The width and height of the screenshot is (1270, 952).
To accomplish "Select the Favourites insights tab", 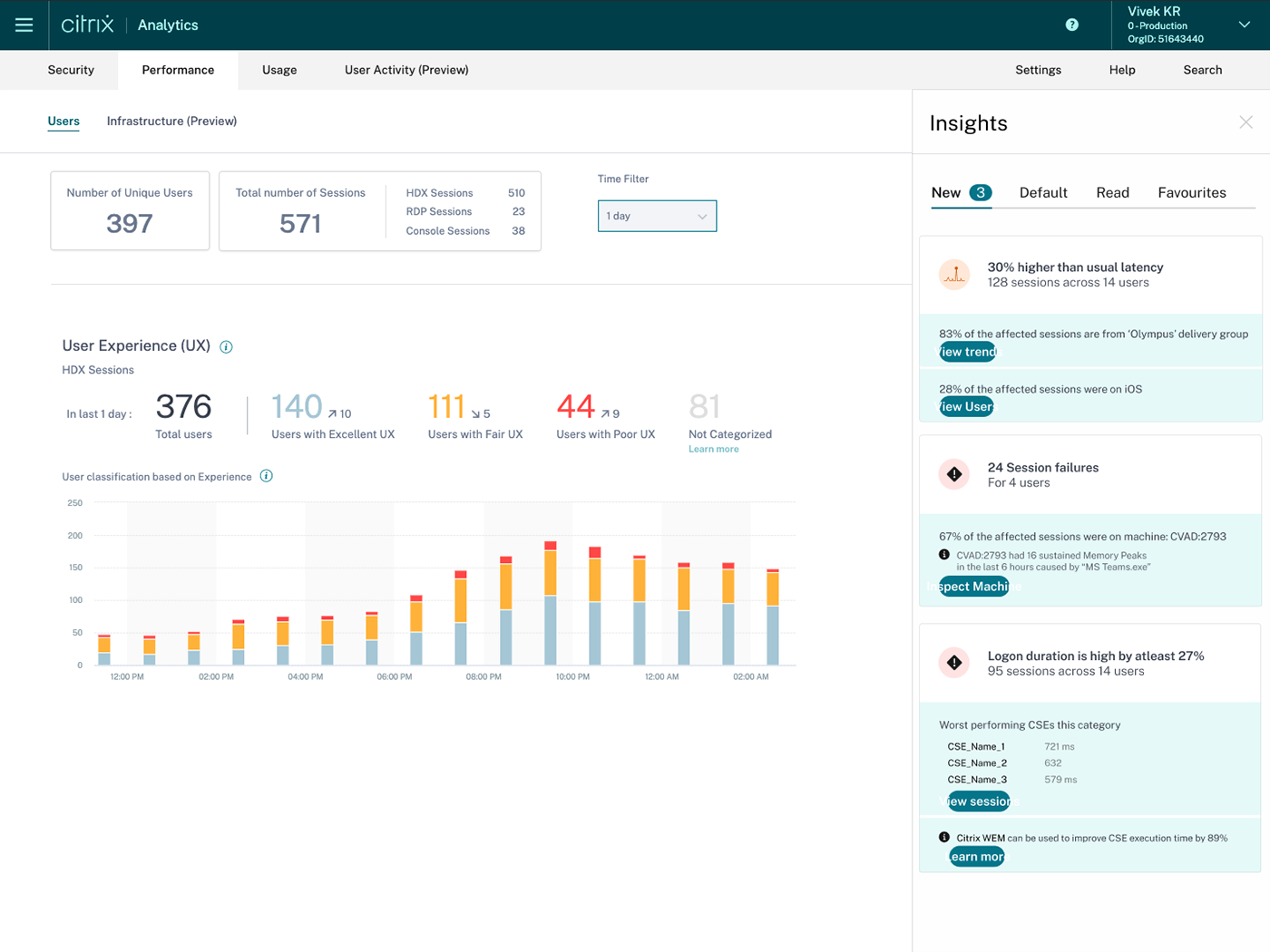I will (1191, 192).
